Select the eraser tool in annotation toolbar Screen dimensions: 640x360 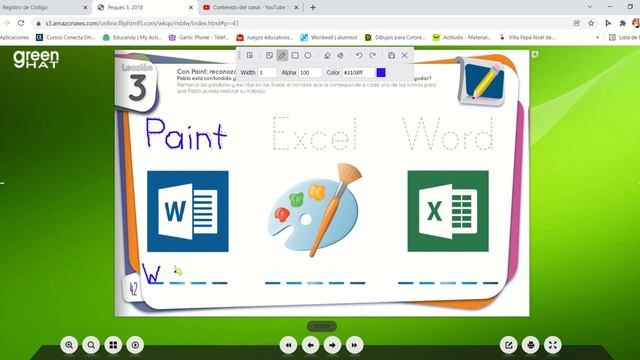pyautogui.click(x=340, y=55)
